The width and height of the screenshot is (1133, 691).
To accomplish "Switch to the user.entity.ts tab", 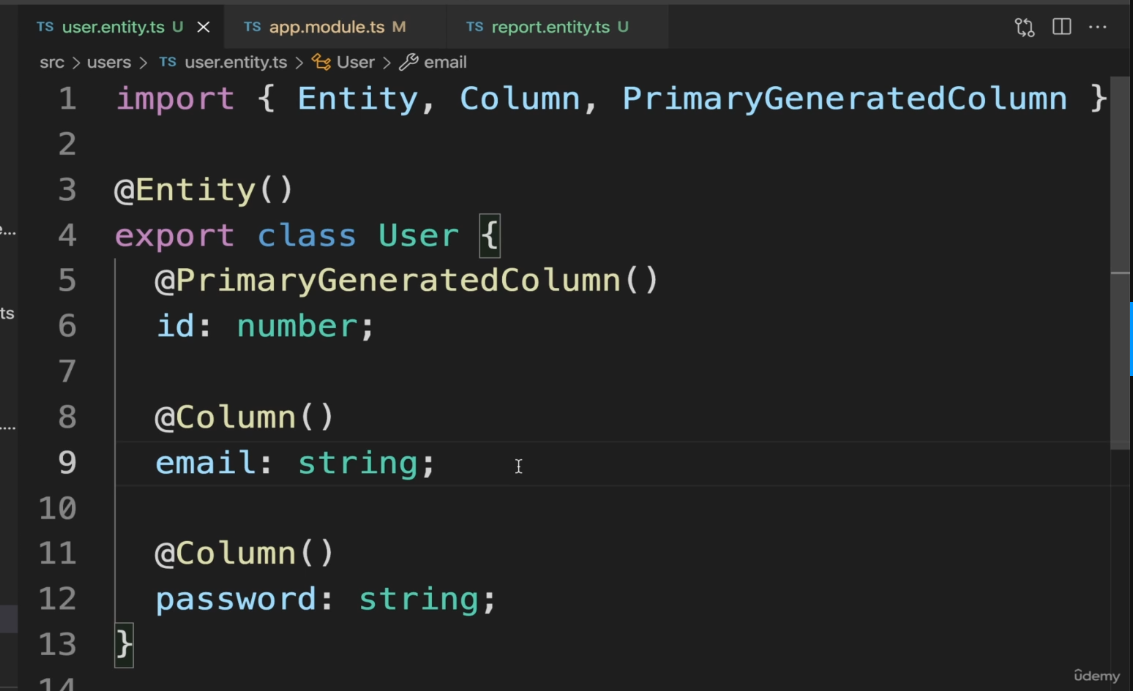I will pos(113,27).
